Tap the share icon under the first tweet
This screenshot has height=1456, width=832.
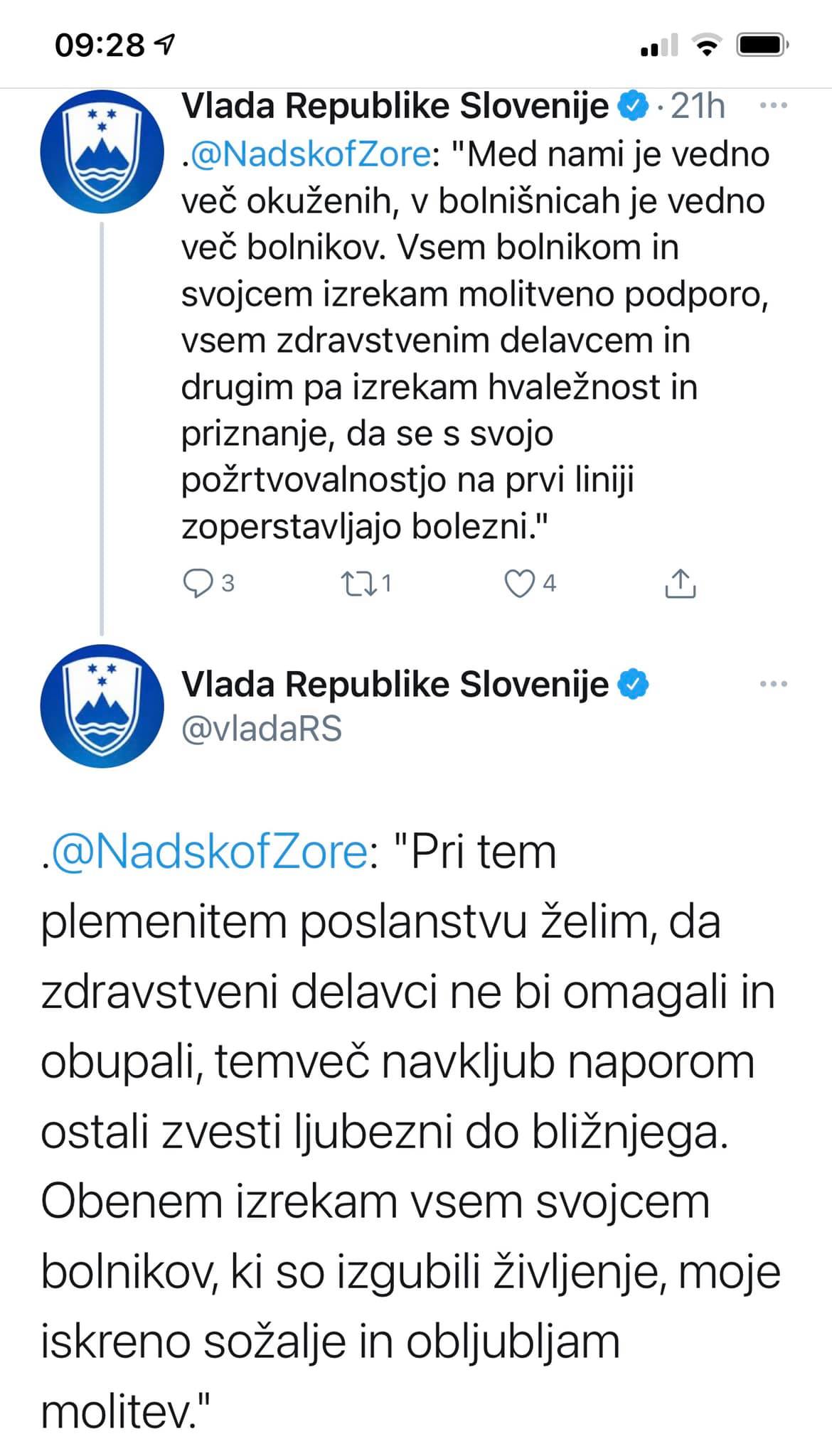click(680, 583)
